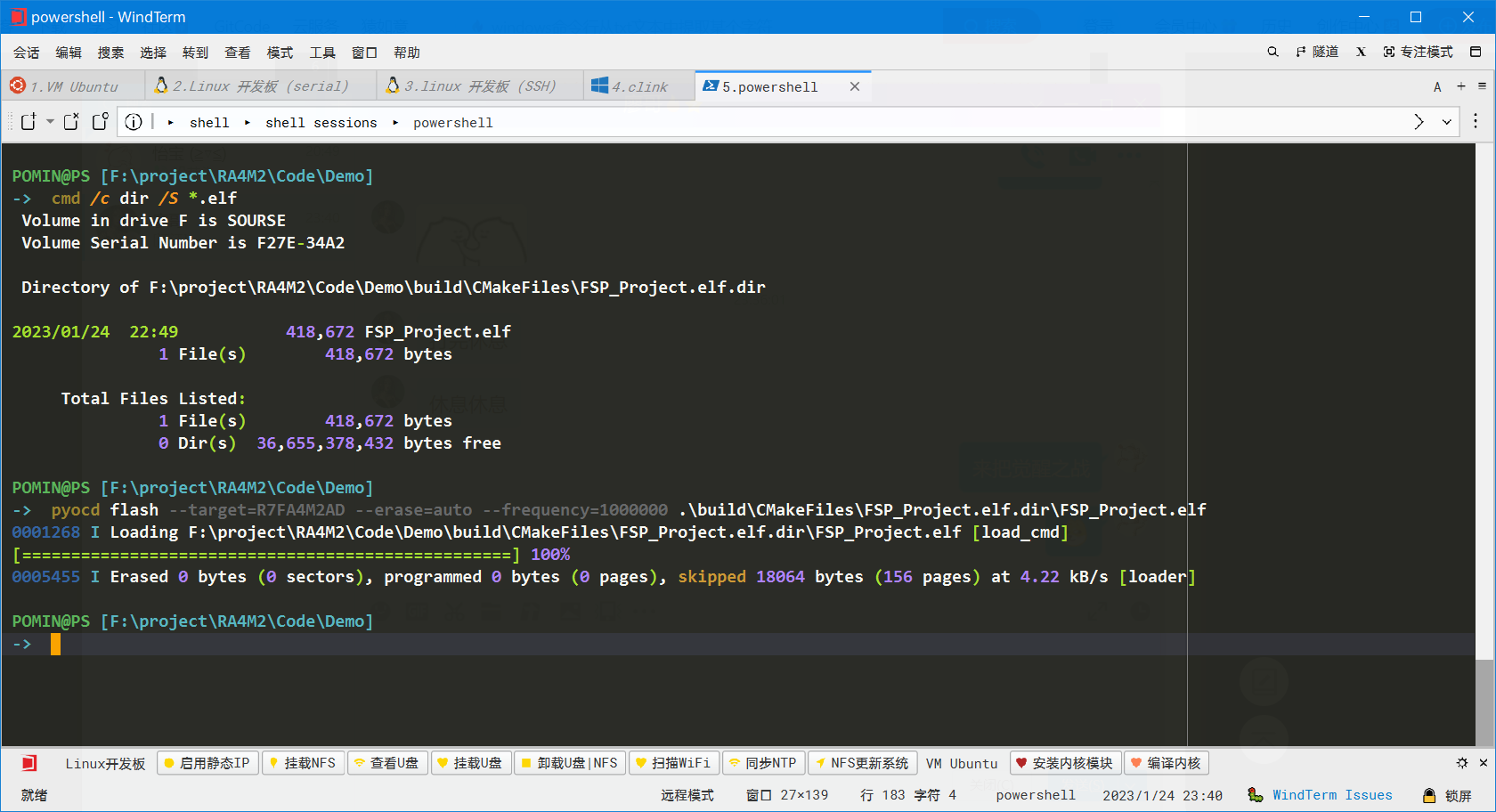Click the 行 183 字符 4 status entry
Image resolution: width=1496 pixels, height=812 pixels.
[908, 795]
